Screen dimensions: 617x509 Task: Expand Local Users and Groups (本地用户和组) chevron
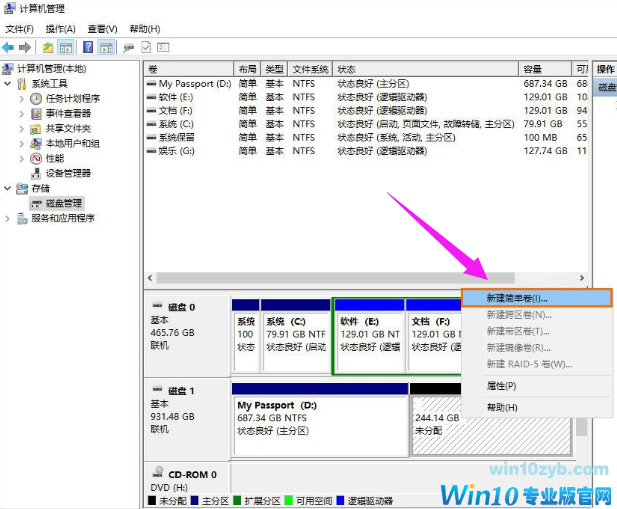tap(22, 144)
